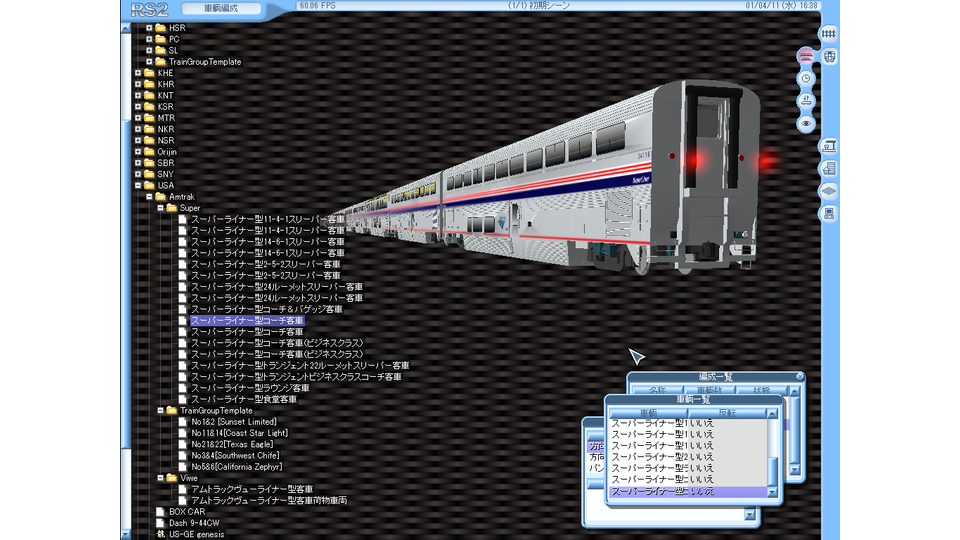
Task: Select the HSR folder icon
Action: (160, 28)
